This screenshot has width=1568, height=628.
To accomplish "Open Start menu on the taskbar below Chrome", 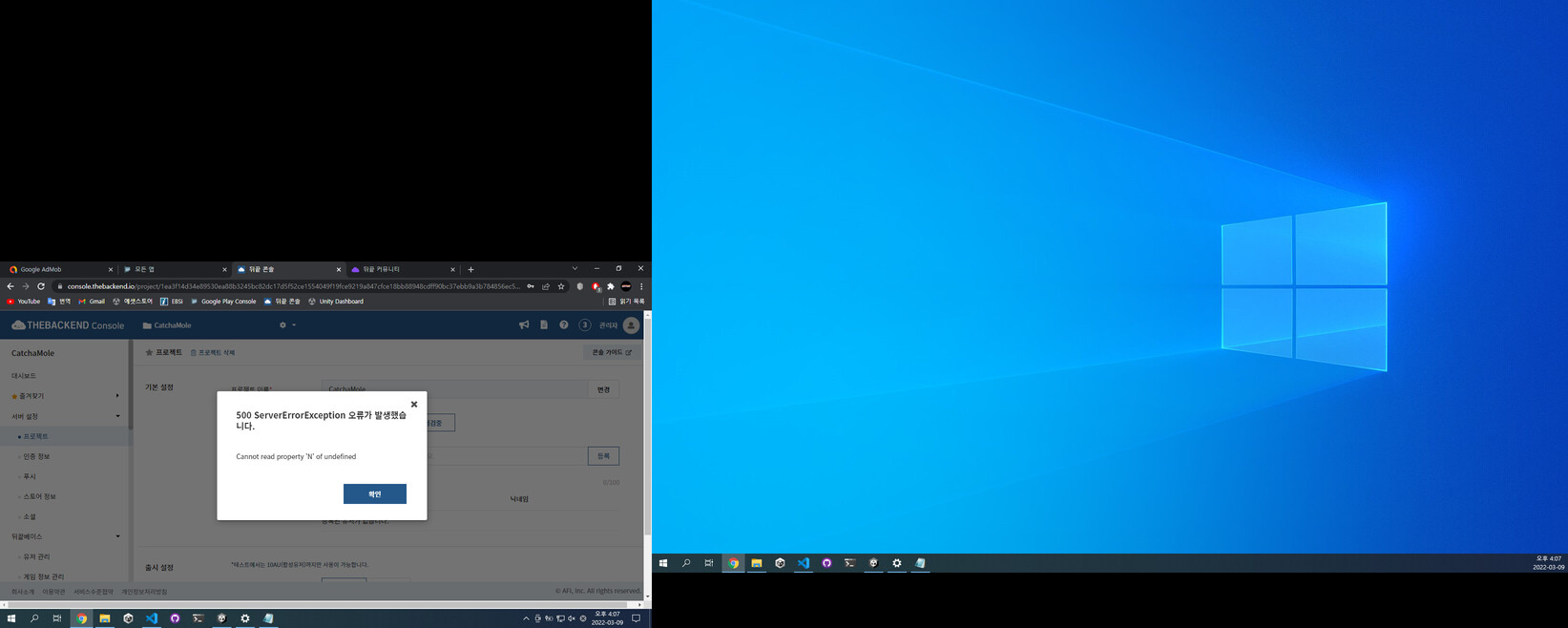I will click(x=11, y=618).
